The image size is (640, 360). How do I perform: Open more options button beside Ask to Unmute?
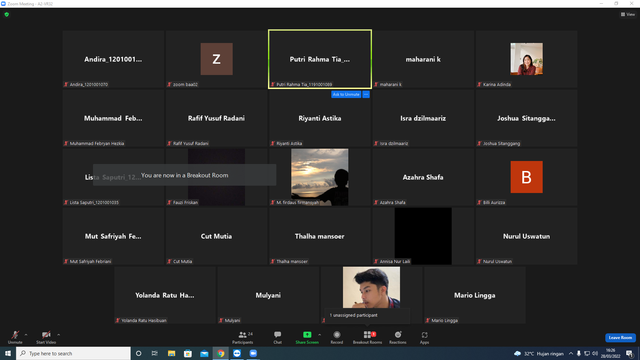tap(366, 94)
